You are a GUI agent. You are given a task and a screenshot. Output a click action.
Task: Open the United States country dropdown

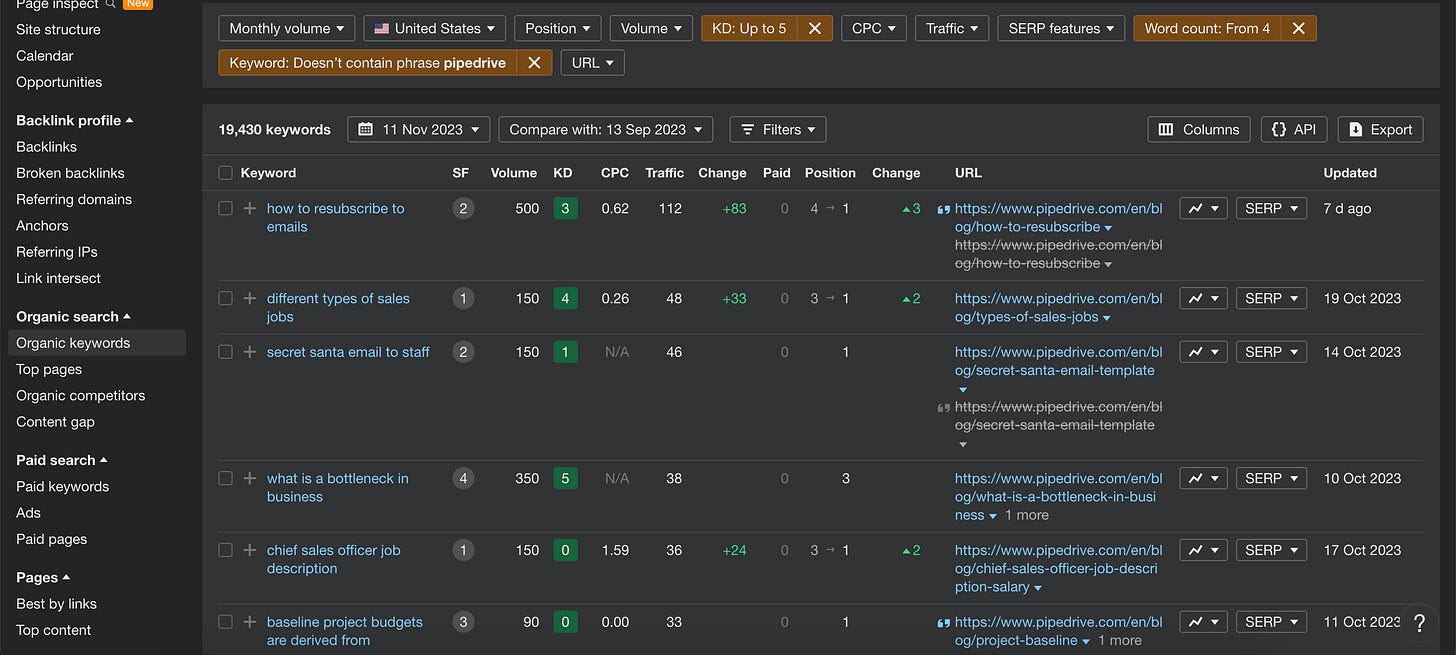tap(435, 29)
